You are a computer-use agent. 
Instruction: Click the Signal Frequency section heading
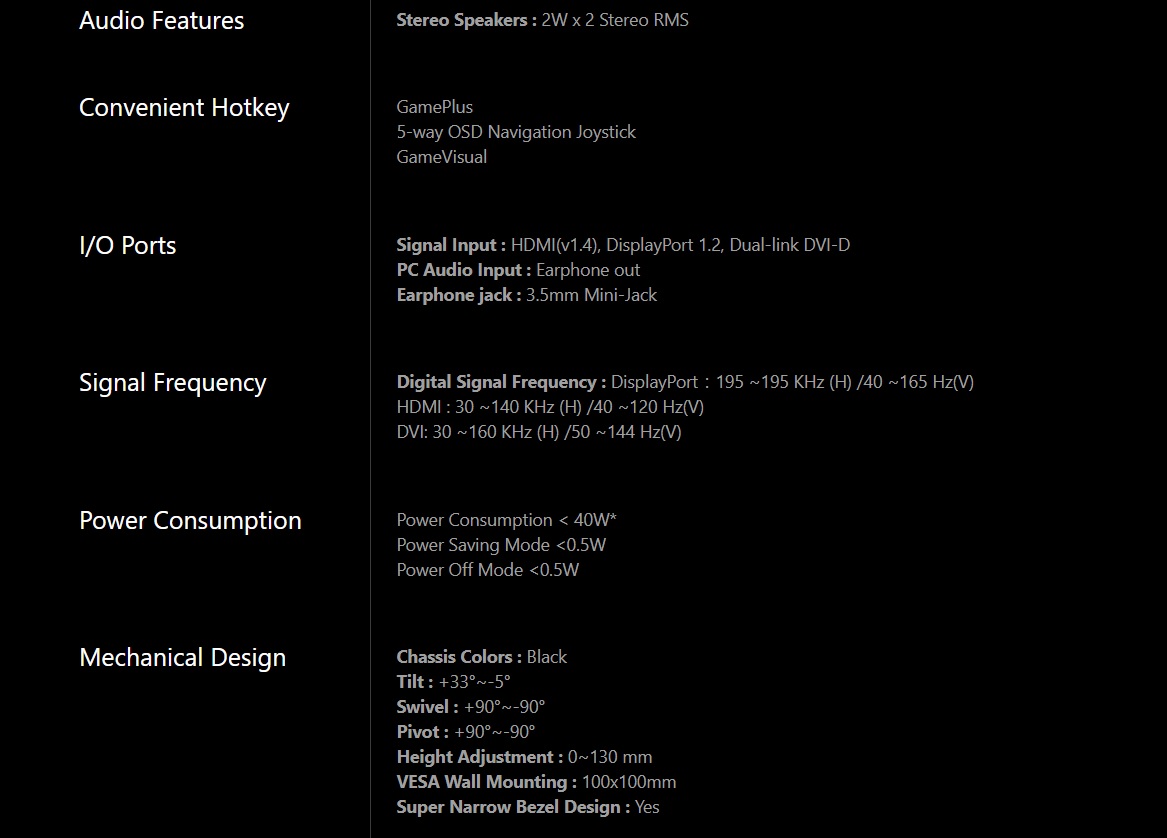point(172,383)
